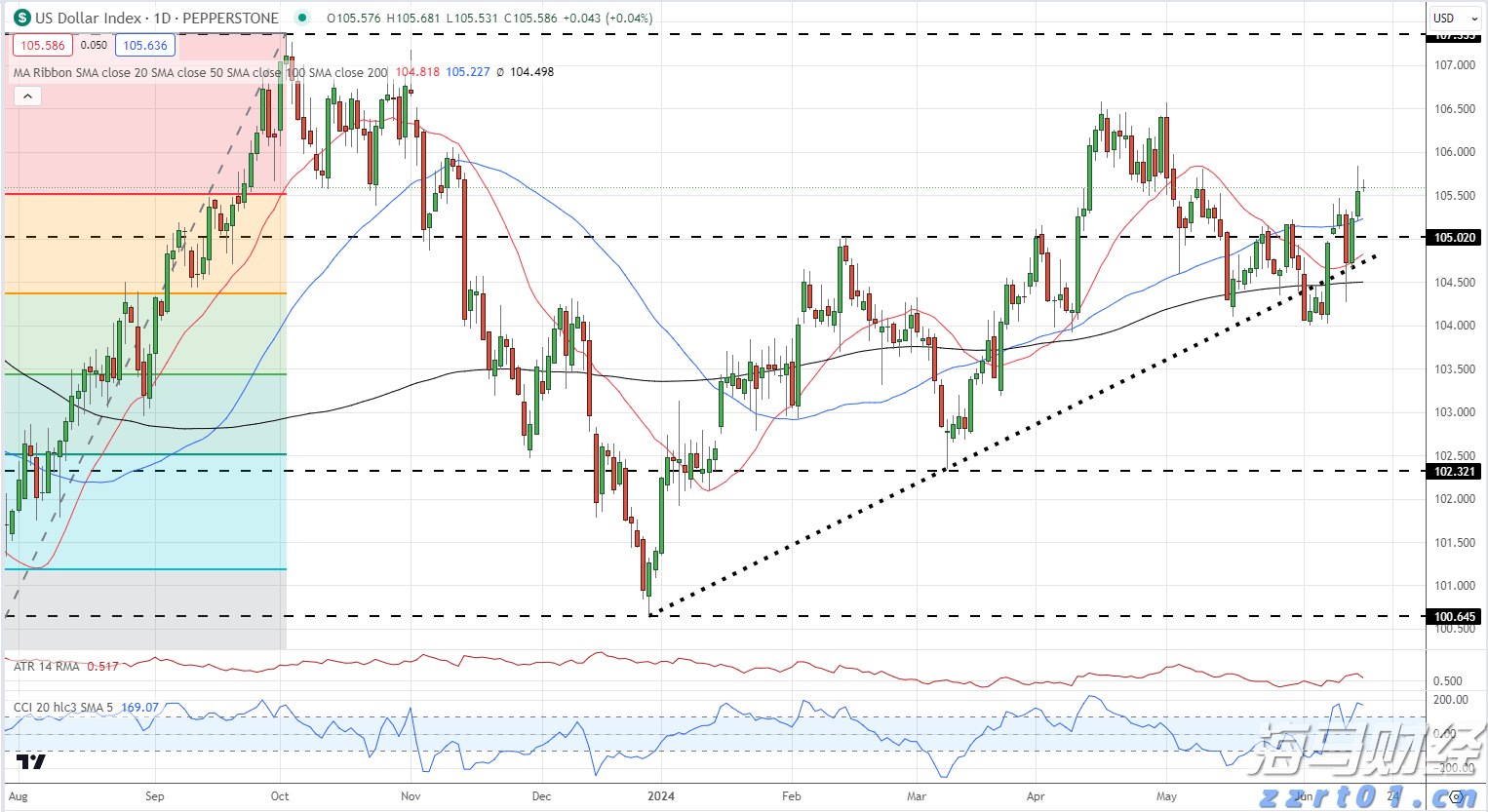Click the red SMA value 104.818

417,72
